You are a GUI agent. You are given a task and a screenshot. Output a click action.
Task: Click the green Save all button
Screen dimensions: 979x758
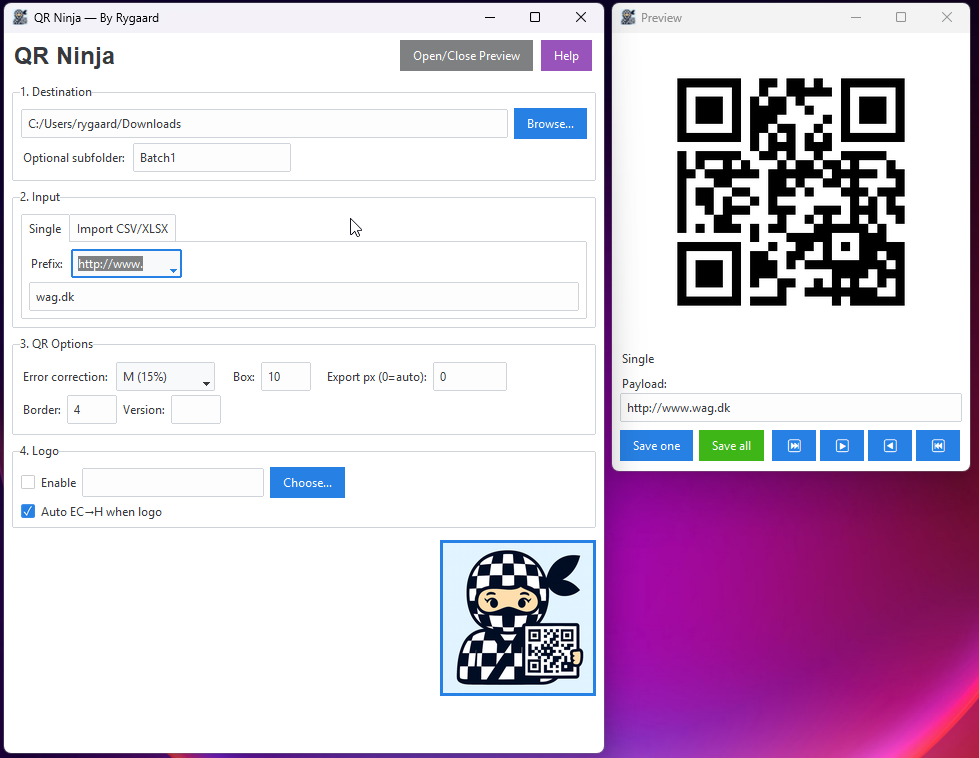point(731,446)
